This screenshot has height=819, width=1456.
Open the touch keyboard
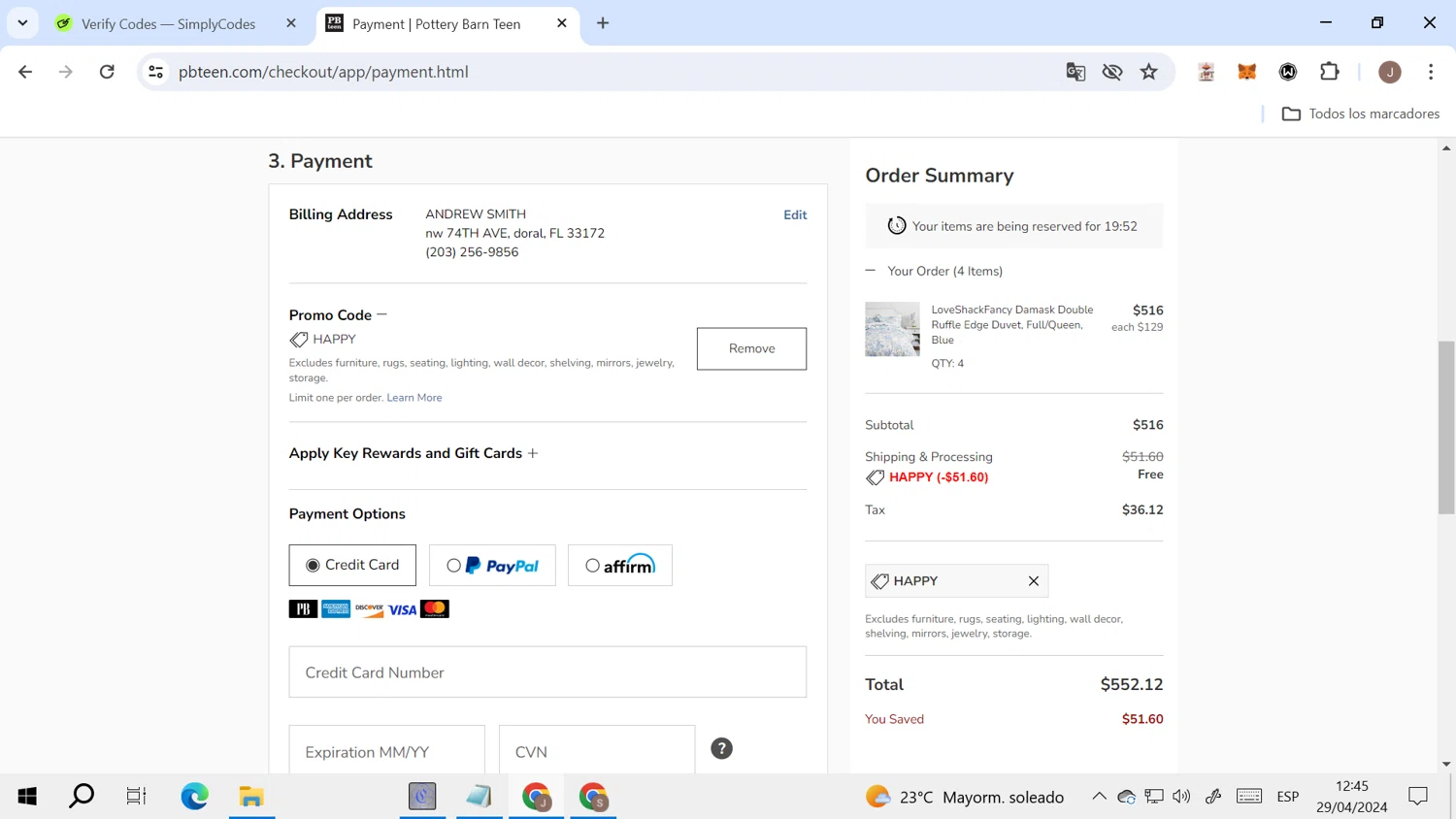click(1249, 797)
